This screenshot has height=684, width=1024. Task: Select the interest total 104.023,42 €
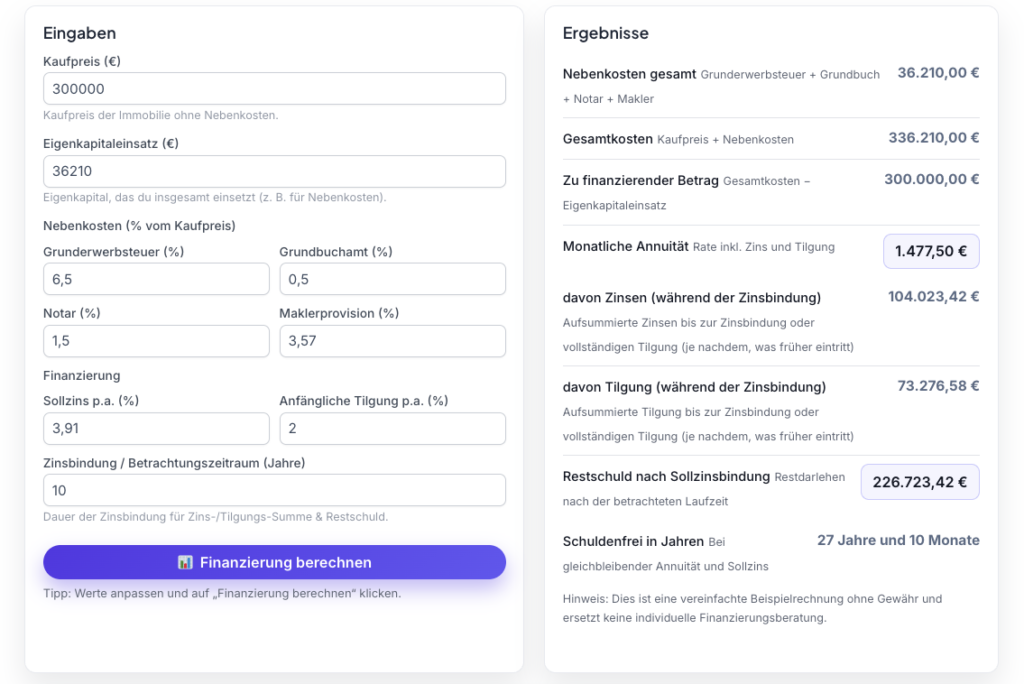[x=933, y=296]
